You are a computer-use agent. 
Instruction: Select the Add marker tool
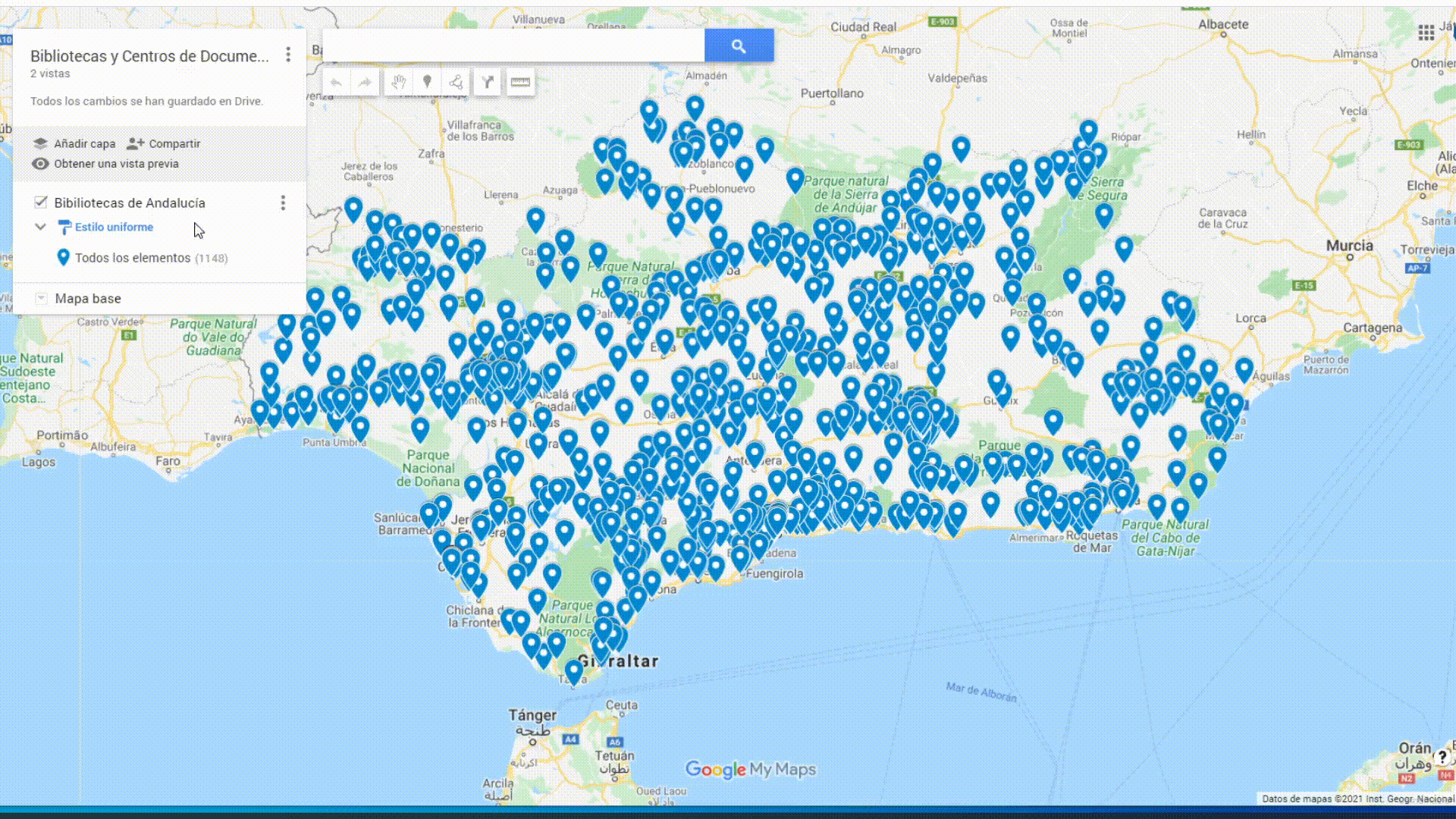(428, 82)
